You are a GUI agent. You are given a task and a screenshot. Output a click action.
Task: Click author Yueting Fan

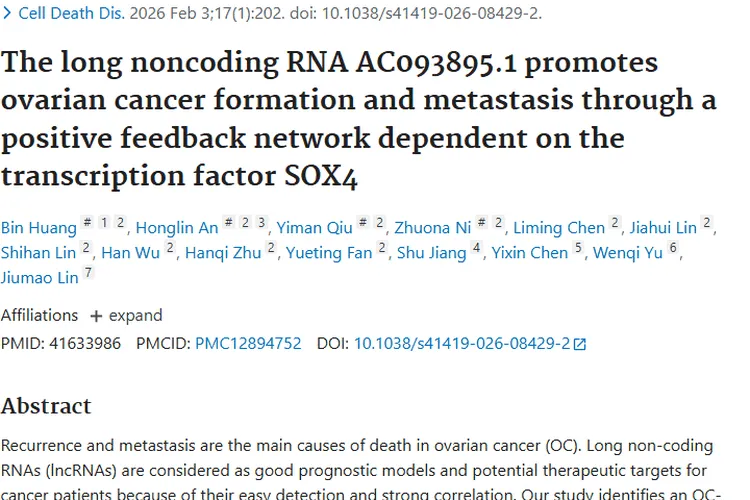(x=329, y=253)
